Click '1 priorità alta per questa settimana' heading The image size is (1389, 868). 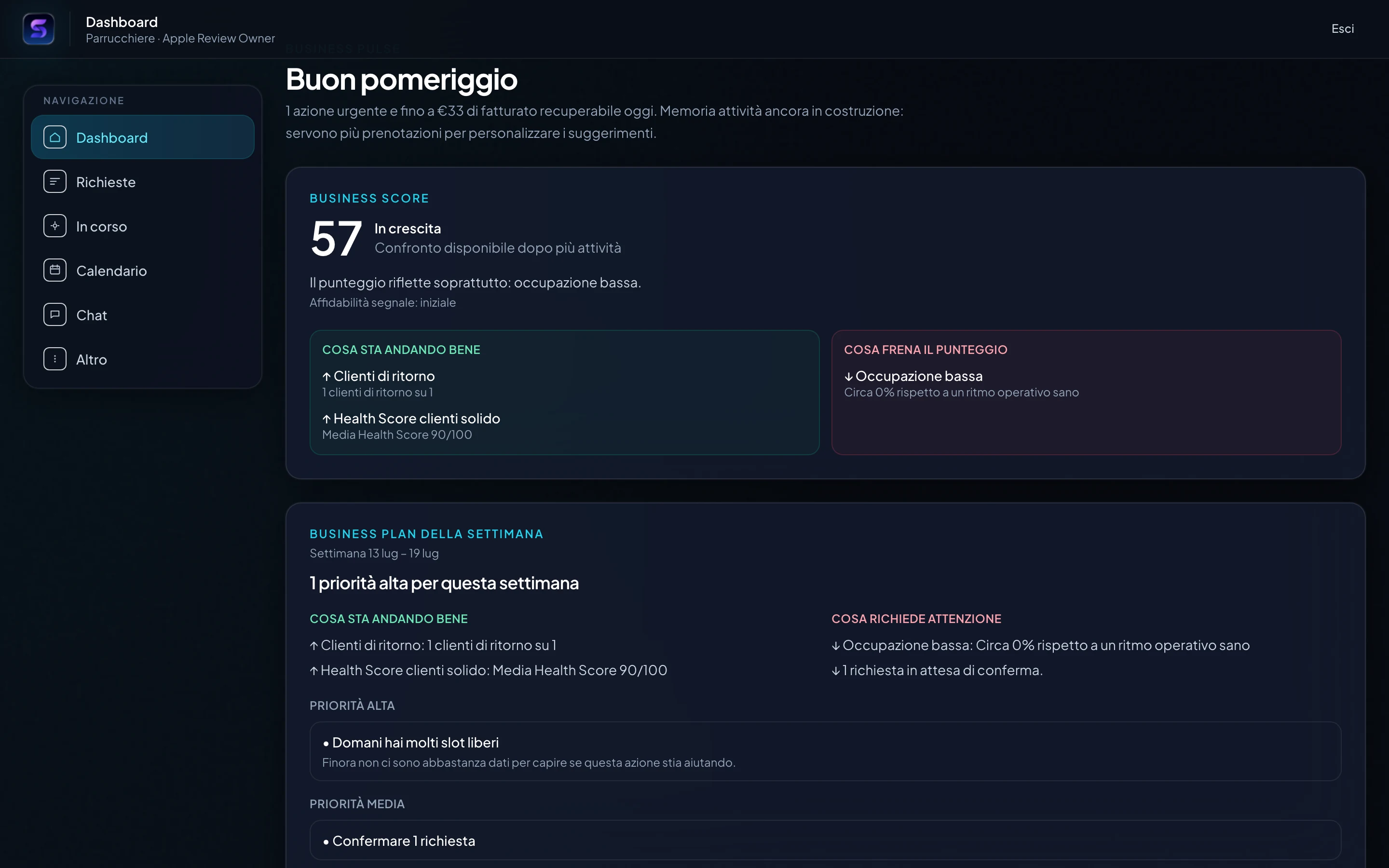pyautogui.click(x=444, y=583)
